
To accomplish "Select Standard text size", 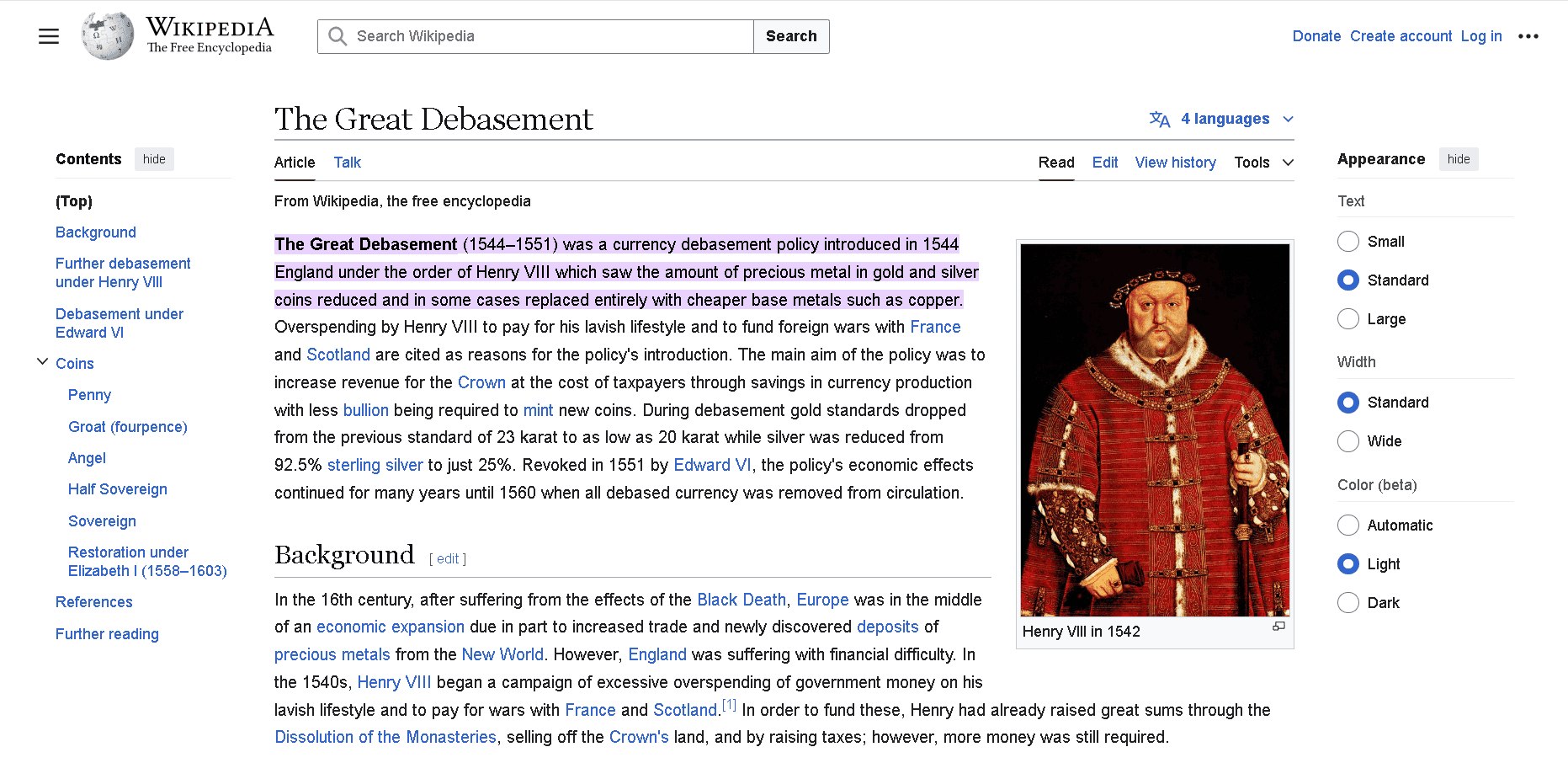I will pos(1348,280).
